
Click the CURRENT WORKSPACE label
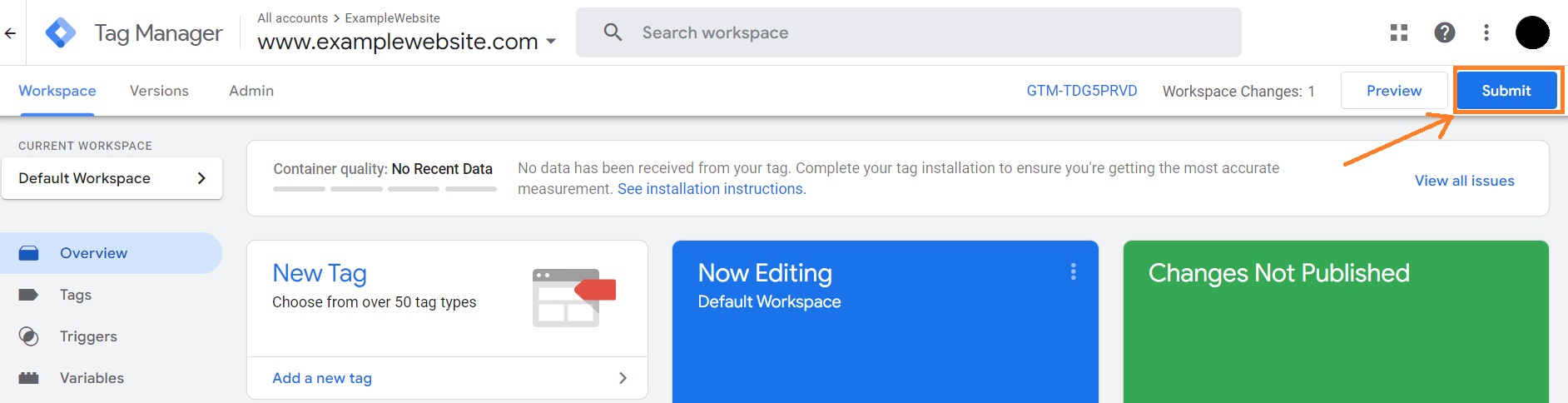(86, 146)
